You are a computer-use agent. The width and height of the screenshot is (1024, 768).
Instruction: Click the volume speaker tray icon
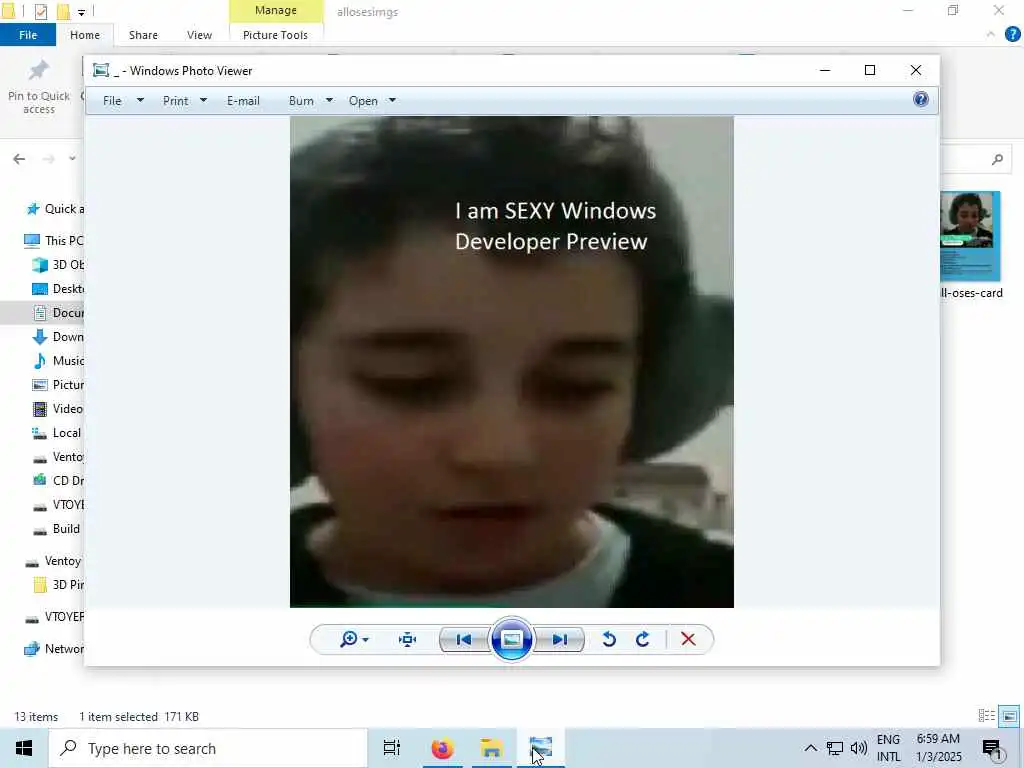pos(859,748)
